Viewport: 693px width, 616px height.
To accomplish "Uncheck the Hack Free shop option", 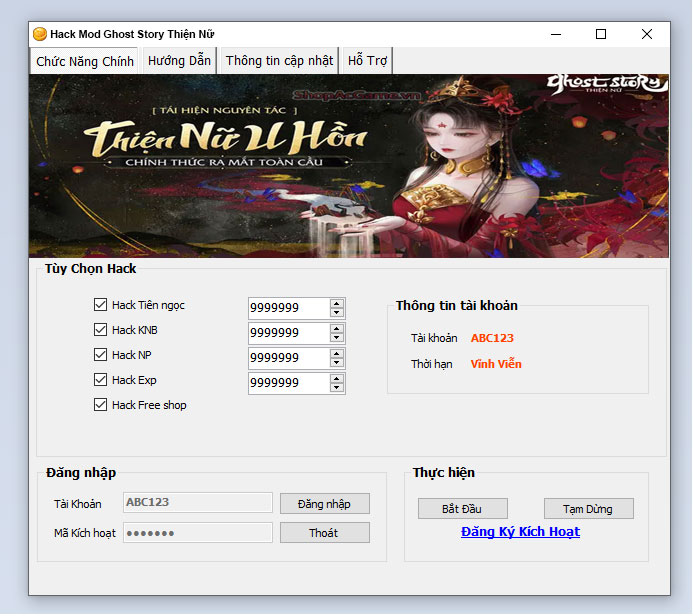I will 100,405.
